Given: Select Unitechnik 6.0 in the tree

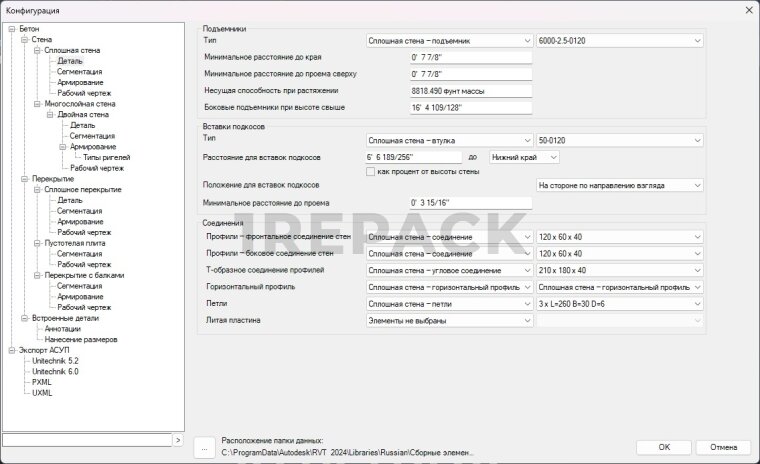Looking at the screenshot, I should click(x=55, y=371).
